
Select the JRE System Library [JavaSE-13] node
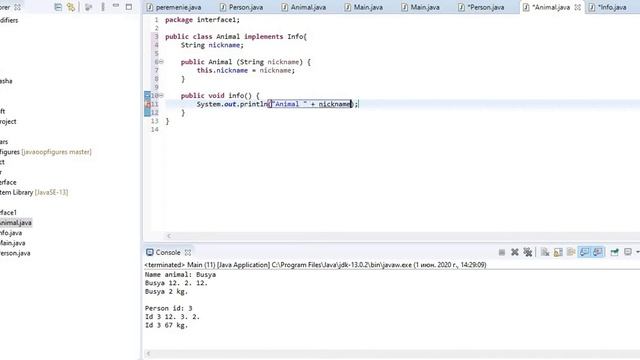(x=34, y=192)
